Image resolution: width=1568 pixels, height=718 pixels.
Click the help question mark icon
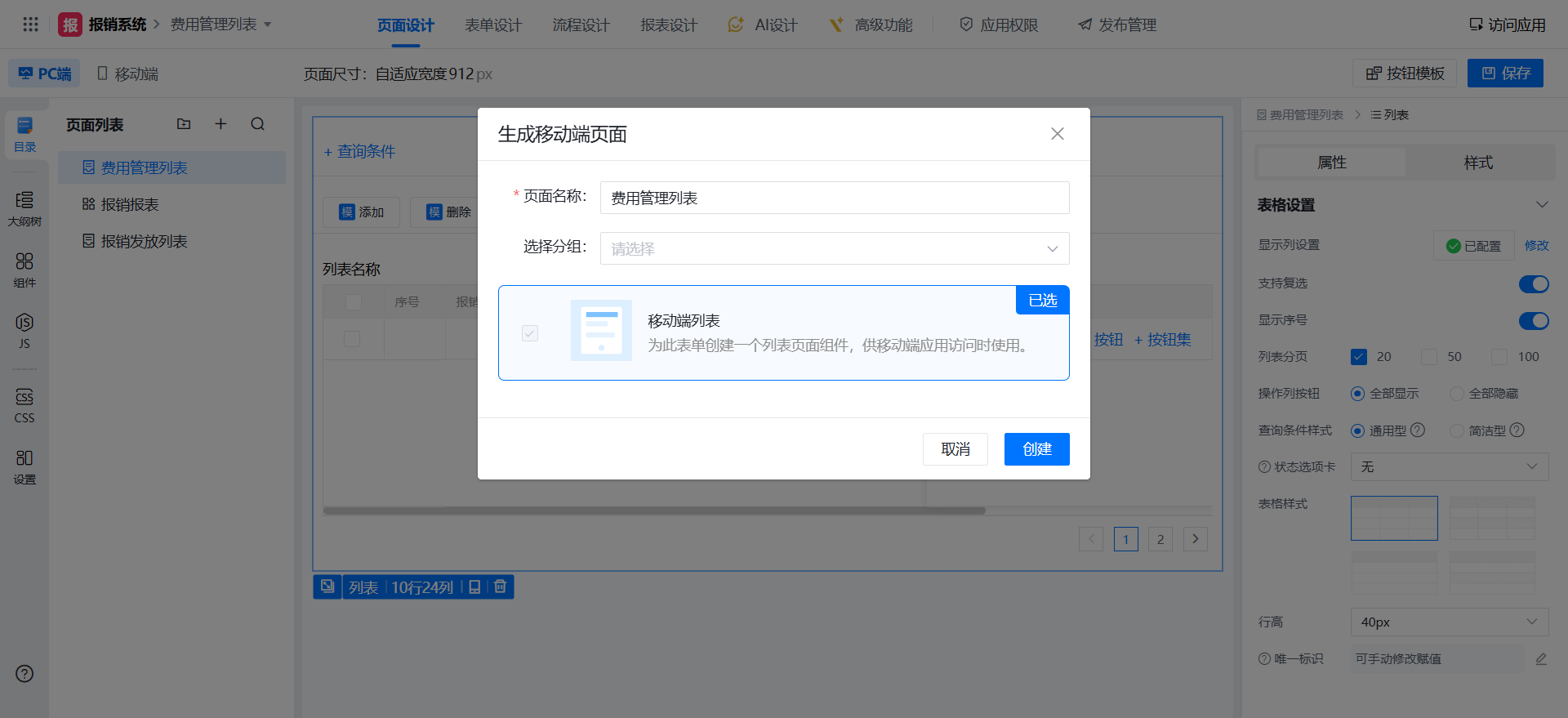point(24,674)
